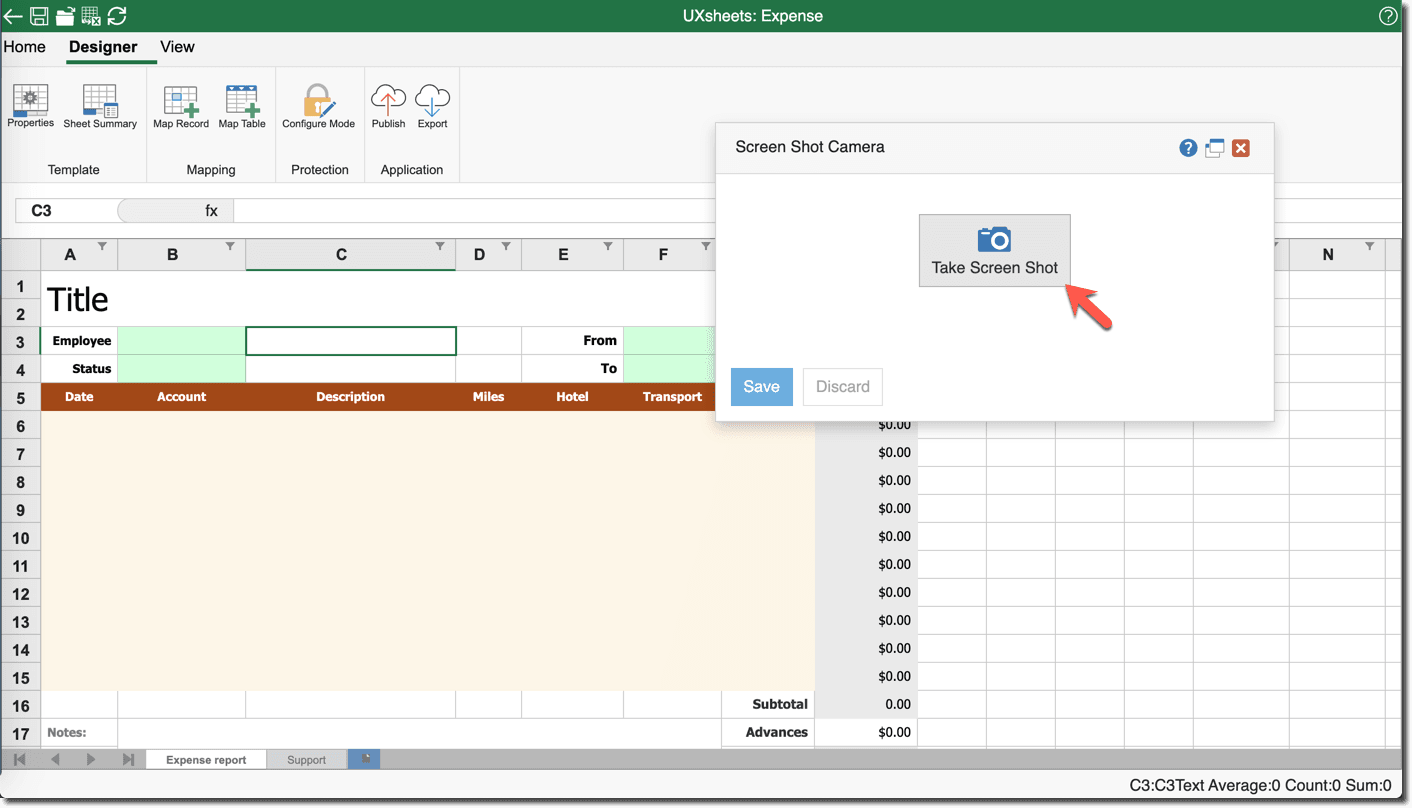Go to next sheet tab

pyautogui.click(x=91, y=759)
